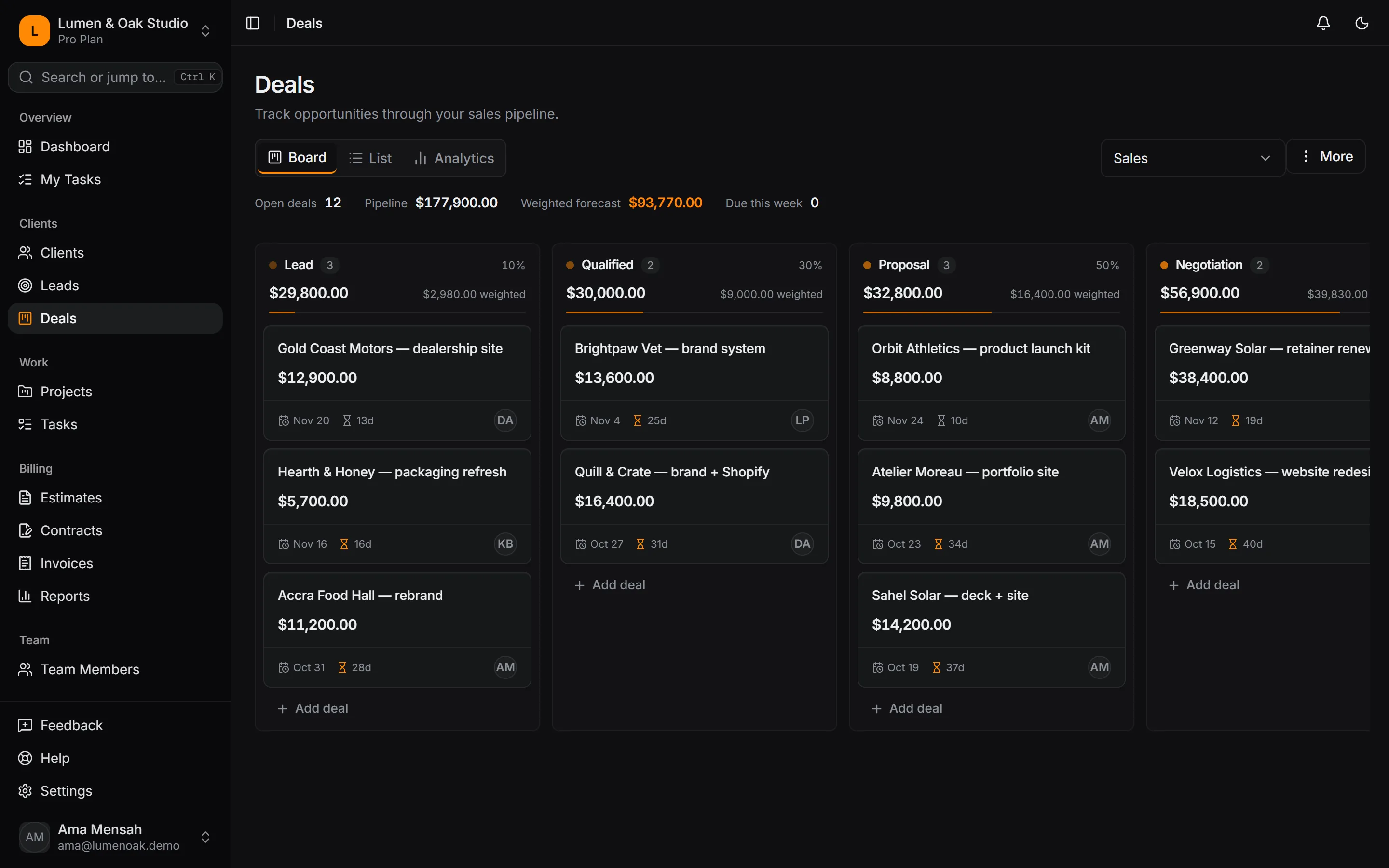Viewport: 1389px width, 868px height.
Task: Click the Search or jump to field
Action: [115, 77]
